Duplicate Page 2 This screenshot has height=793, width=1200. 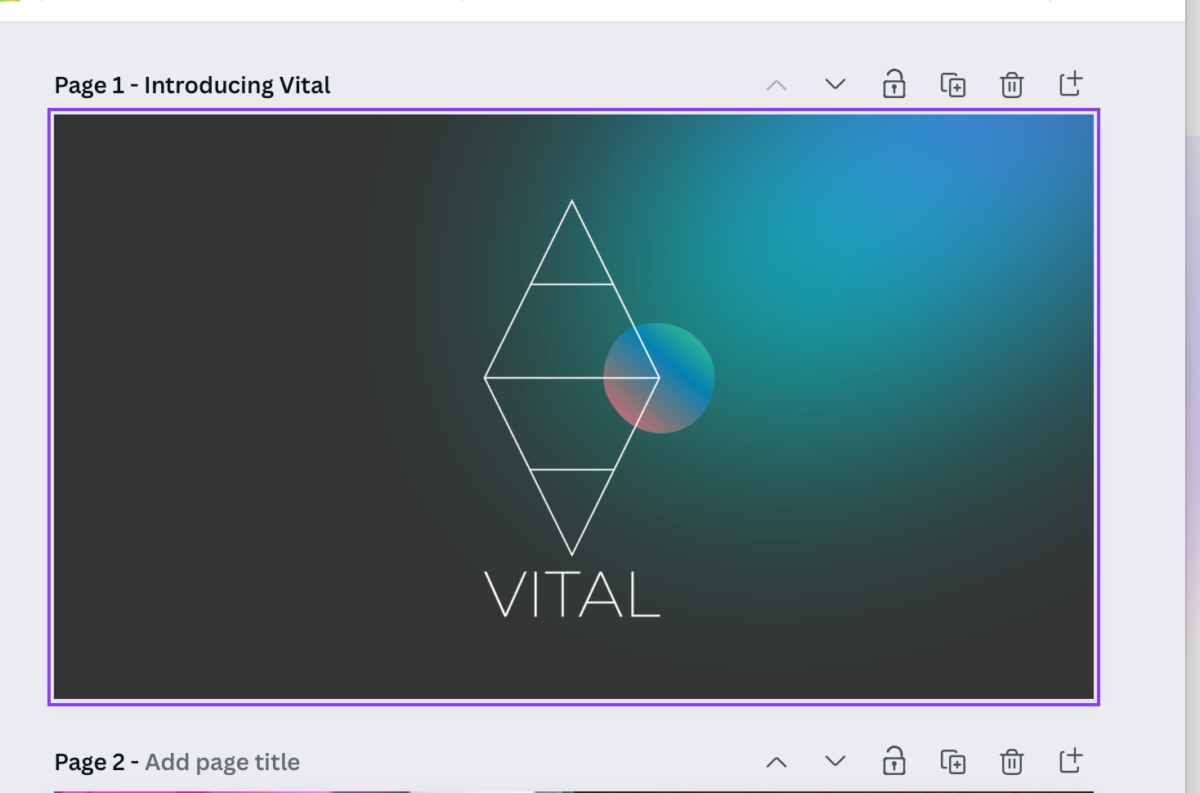[953, 762]
